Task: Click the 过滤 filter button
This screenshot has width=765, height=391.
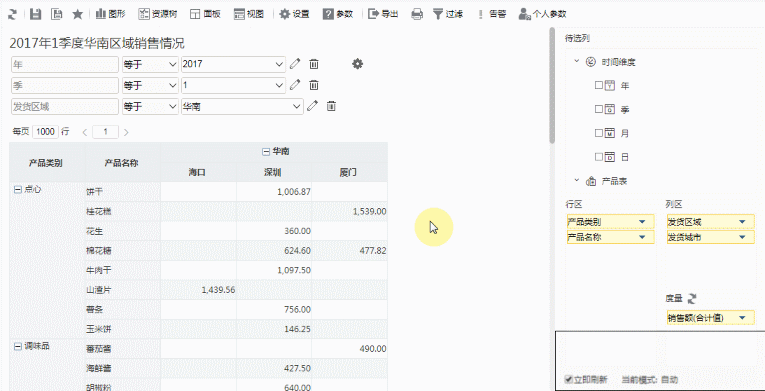Action: click(x=448, y=14)
